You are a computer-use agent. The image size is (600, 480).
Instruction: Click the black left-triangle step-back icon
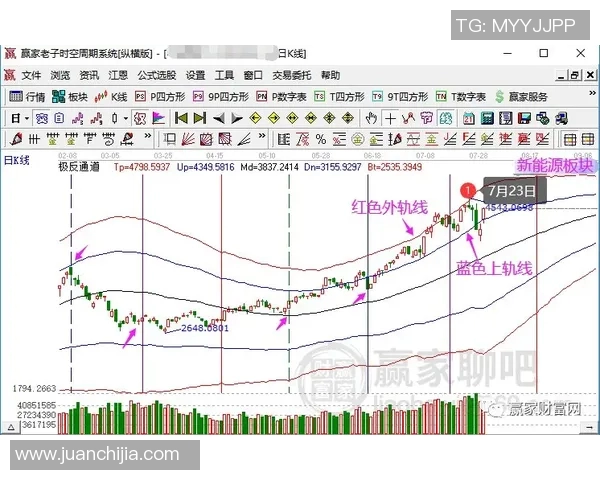(218, 119)
